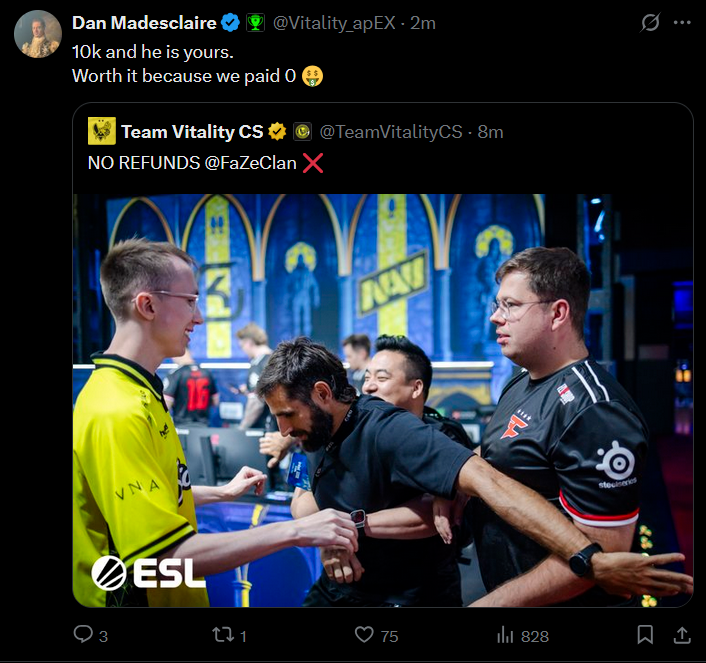
Task: Open the quoted tweet's 8m timestamp
Action: [x=490, y=132]
